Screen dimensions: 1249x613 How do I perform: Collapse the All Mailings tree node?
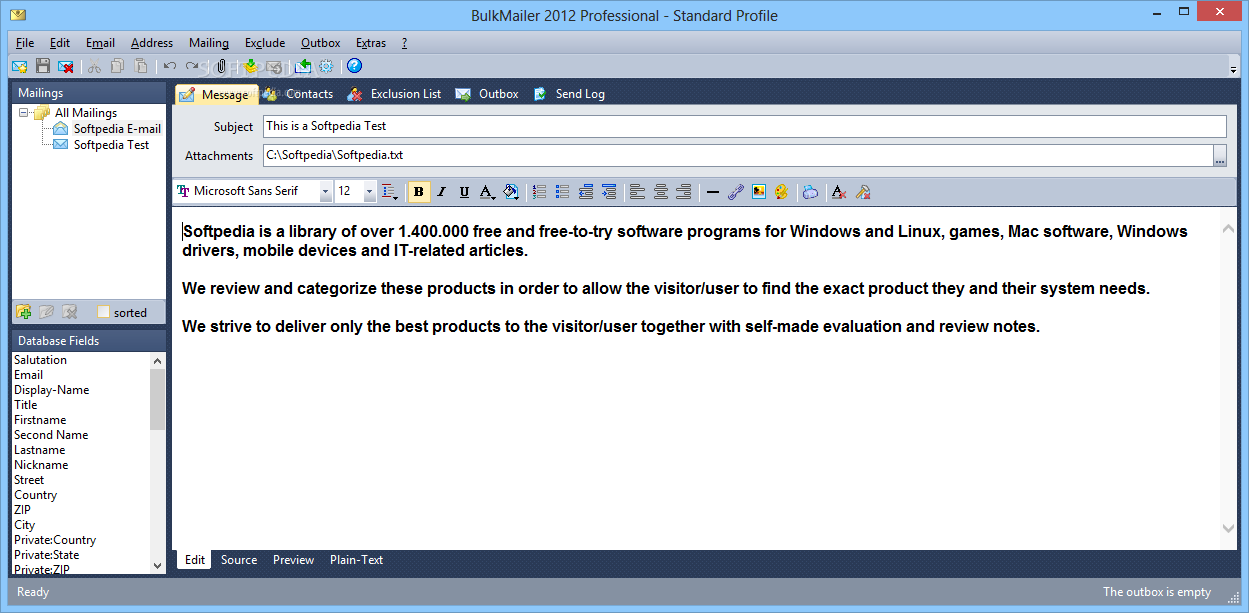pyautogui.click(x=24, y=113)
